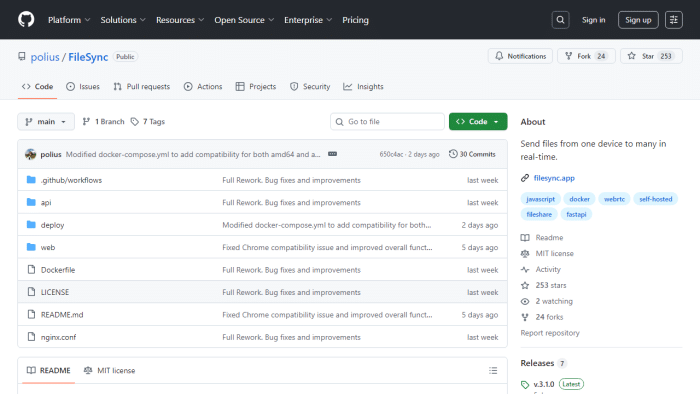This screenshot has height=394, width=700.
Task: Open the 30 Commits history
Action: point(472,154)
